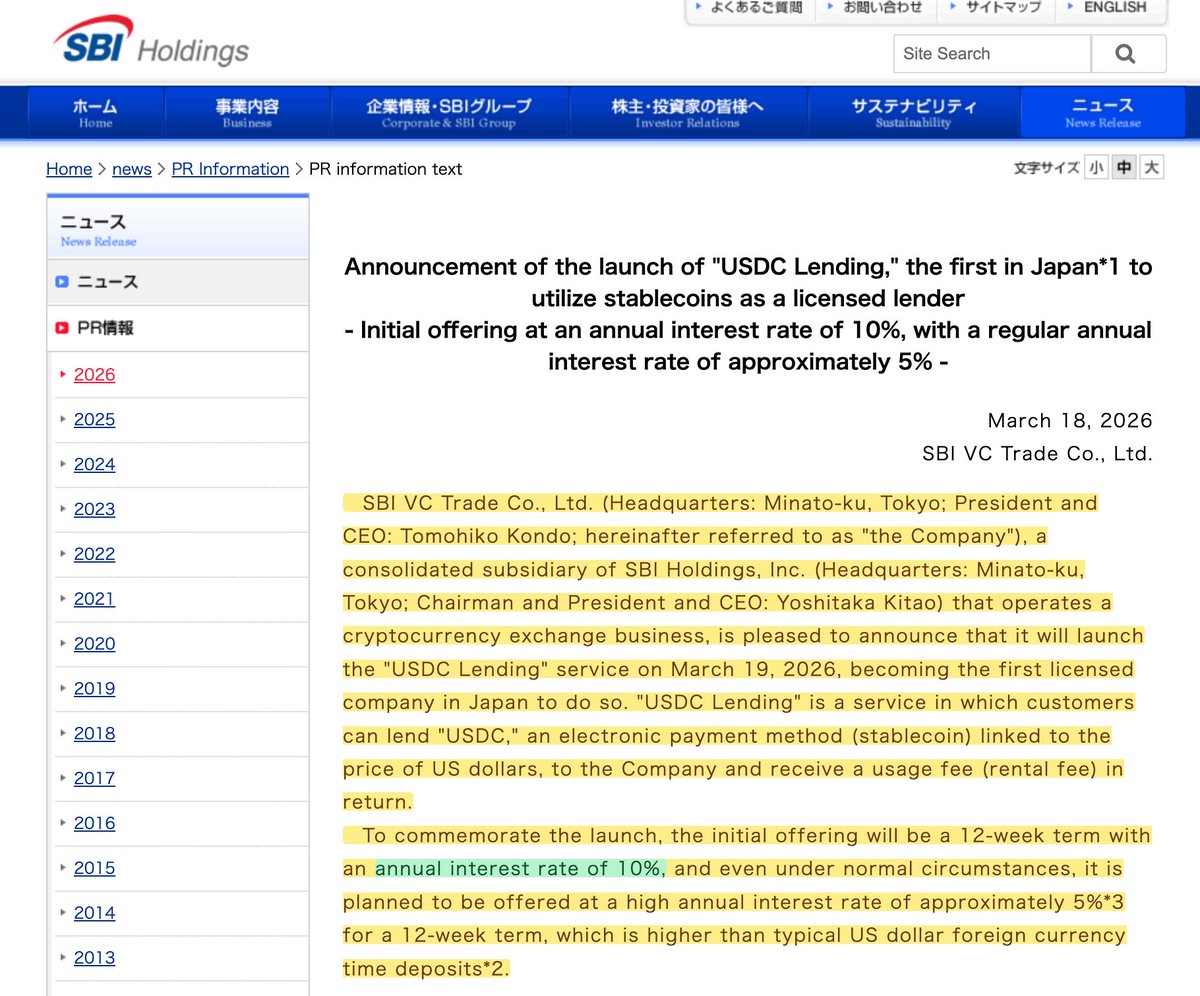1200x996 pixels.
Task: Open the 2015 archive link
Action: [94, 868]
